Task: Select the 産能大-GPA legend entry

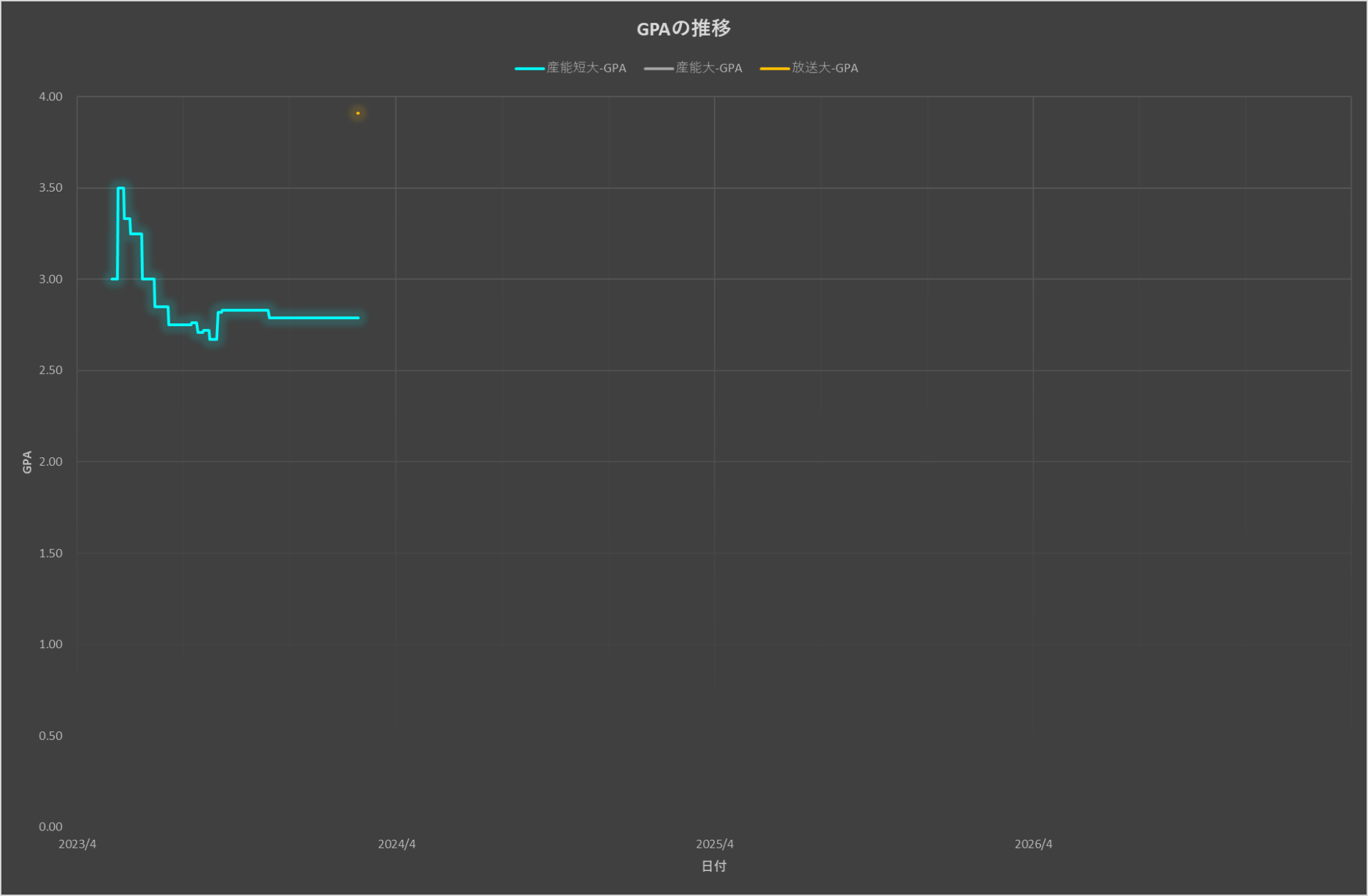Action: [708, 68]
